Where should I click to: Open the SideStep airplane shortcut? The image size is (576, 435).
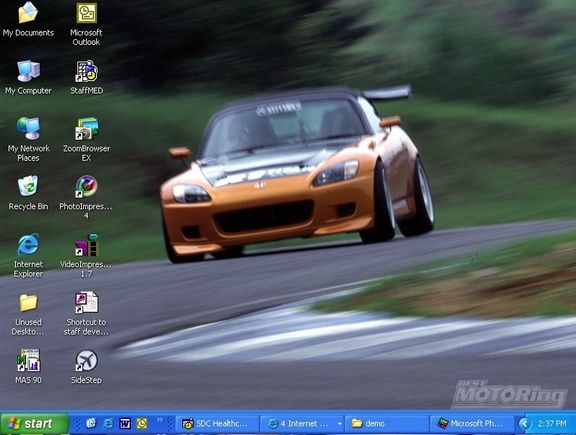tap(86, 367)
